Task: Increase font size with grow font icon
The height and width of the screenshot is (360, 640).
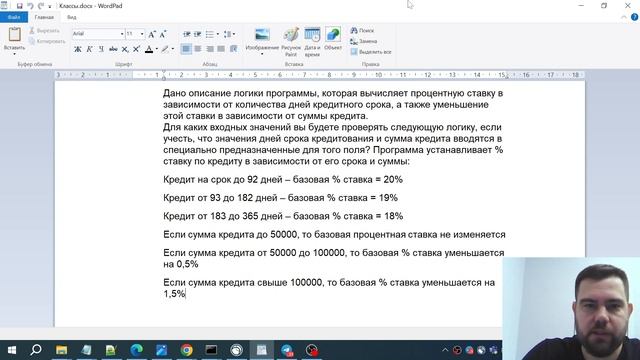Action: pos(152,34)
